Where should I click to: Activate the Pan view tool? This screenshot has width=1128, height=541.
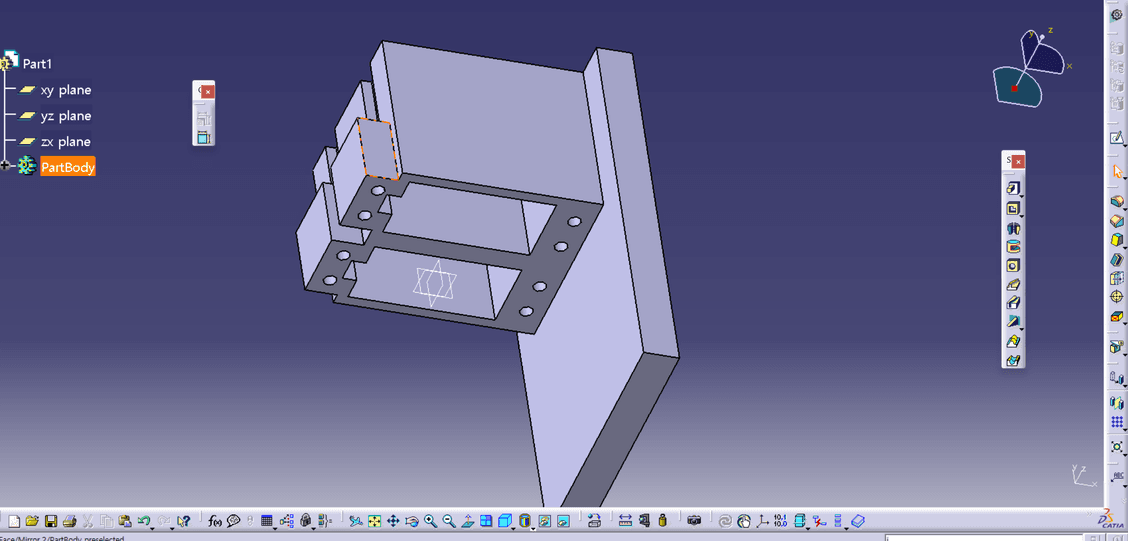(x=393, y=521)
